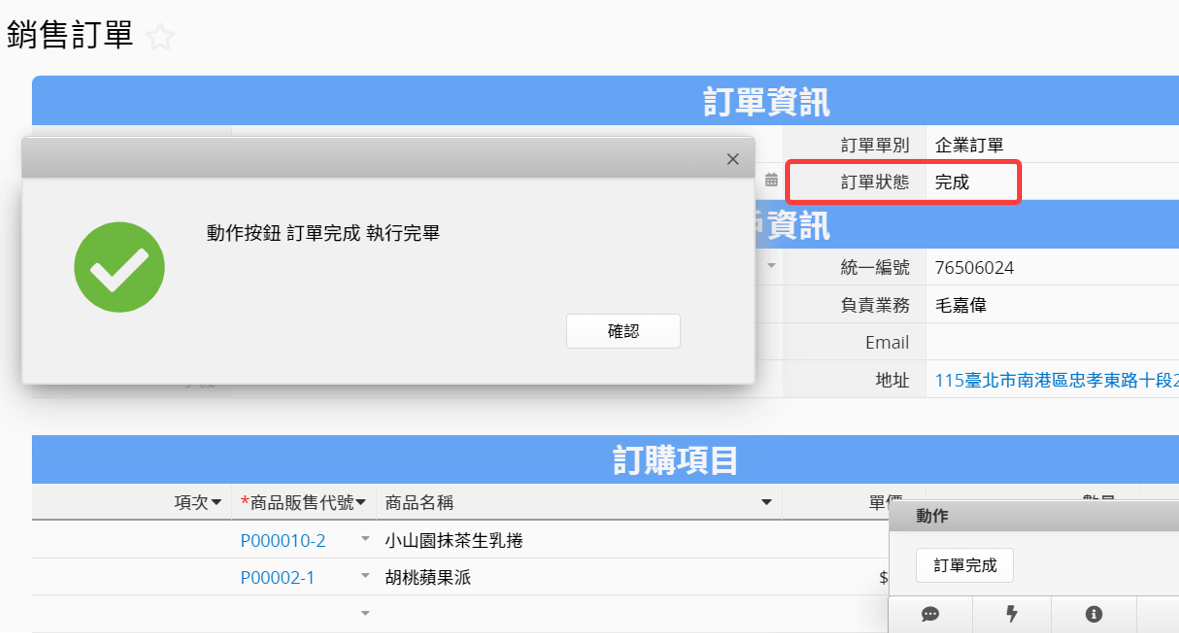Expand the dropdown beside P000010-2
Viewport: 1179px width, 633px height.
365,541
